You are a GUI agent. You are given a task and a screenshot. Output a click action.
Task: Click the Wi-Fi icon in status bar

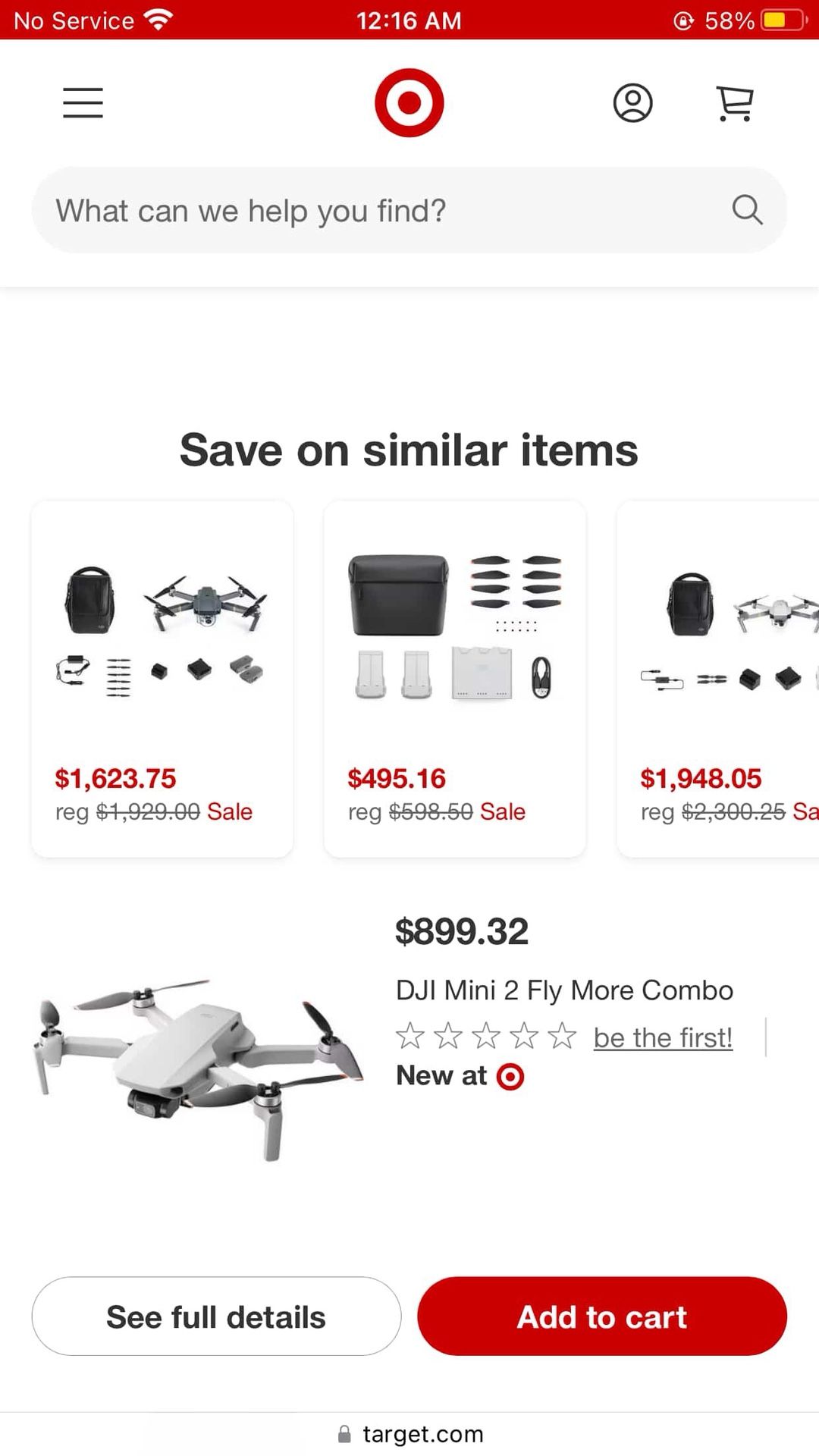(157, 20)
